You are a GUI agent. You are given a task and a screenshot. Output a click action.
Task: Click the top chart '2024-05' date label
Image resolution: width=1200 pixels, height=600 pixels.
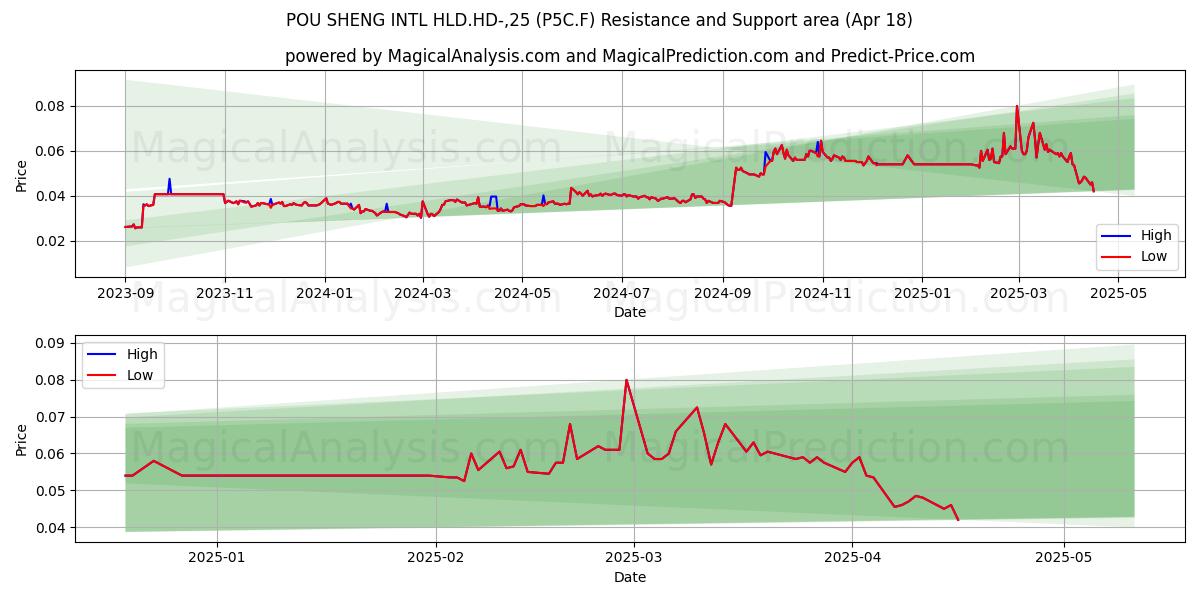pyautogui.click(x=522, y=294)
